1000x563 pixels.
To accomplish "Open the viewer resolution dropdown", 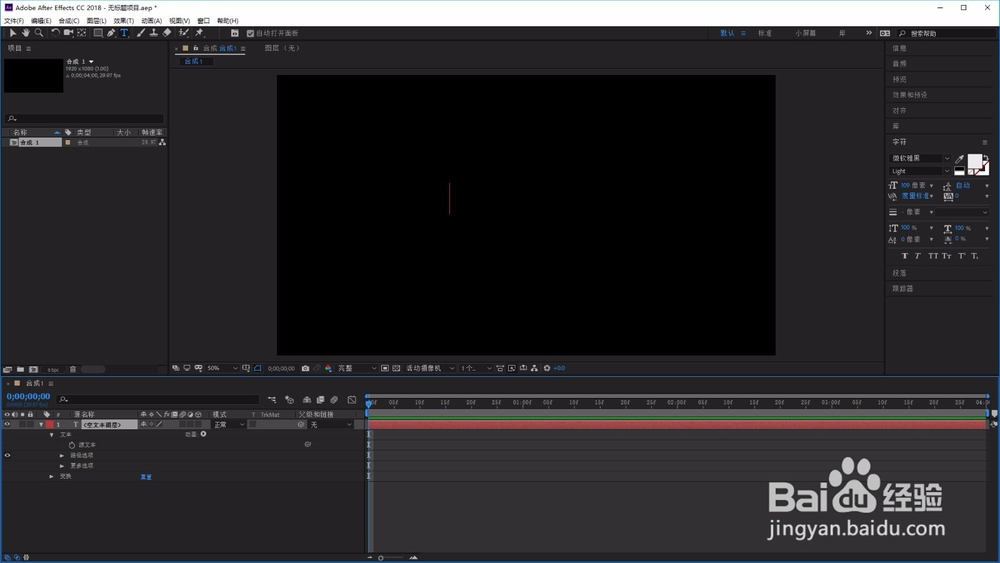I will 357,368.
